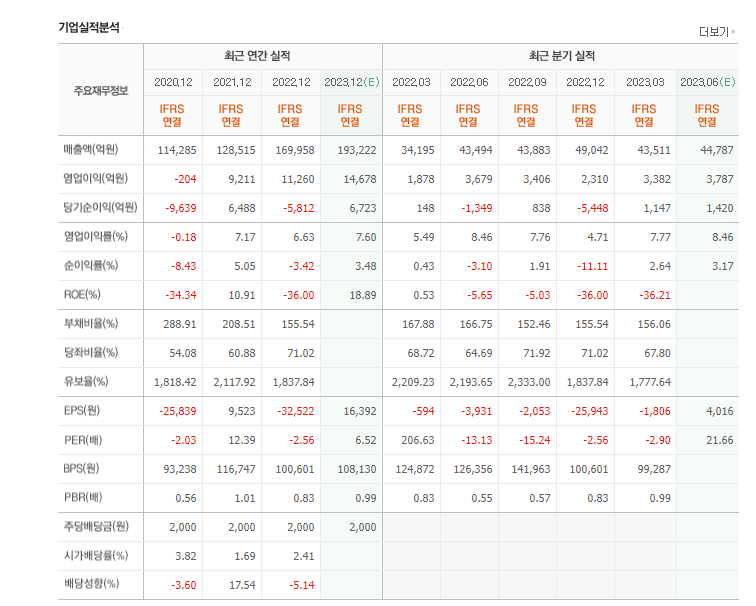Click the 유보율(%) row label
Viewport: 756px width, 606px height.
pos(86,382)
